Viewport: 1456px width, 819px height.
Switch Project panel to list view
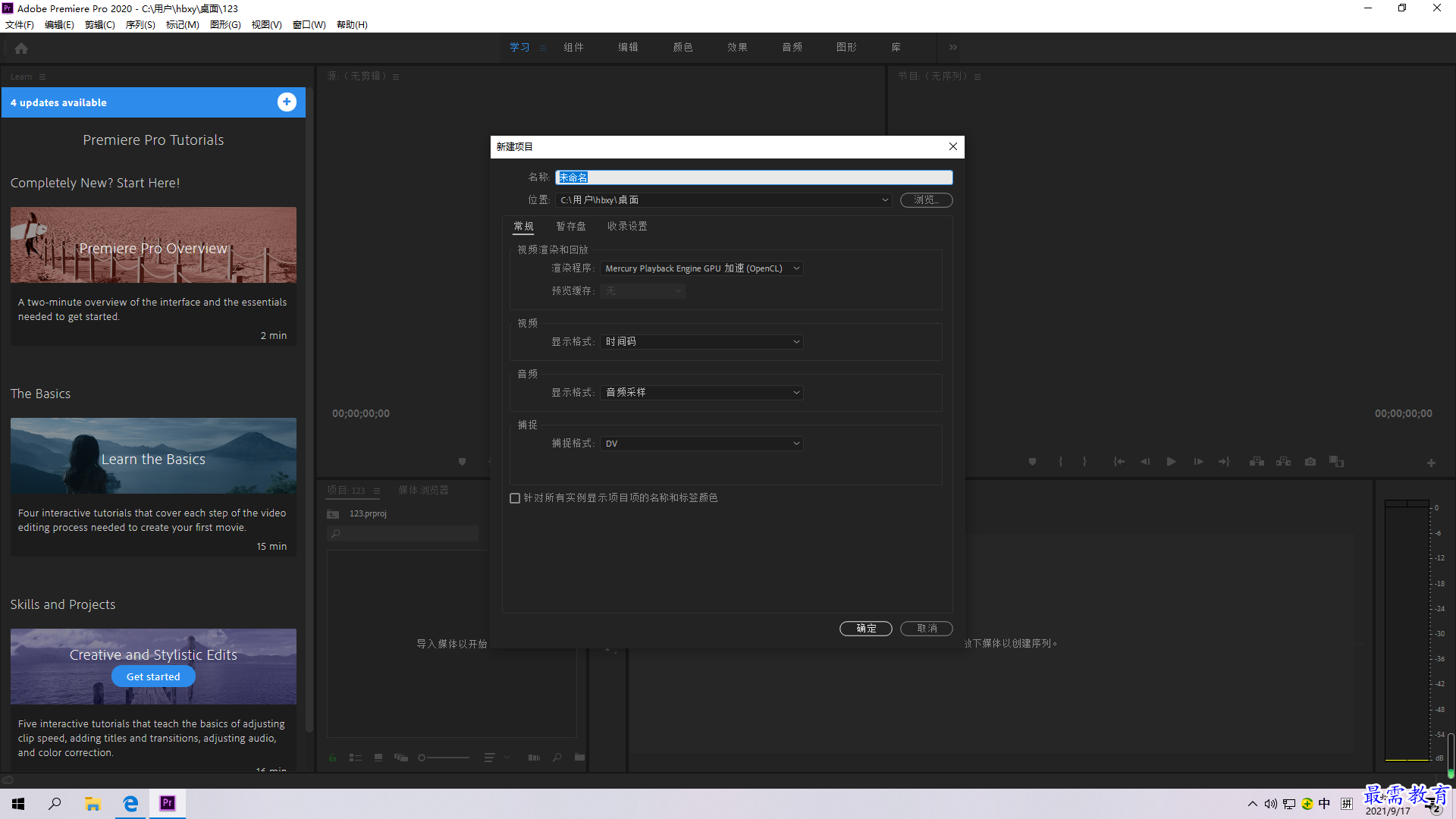(355, 758)
